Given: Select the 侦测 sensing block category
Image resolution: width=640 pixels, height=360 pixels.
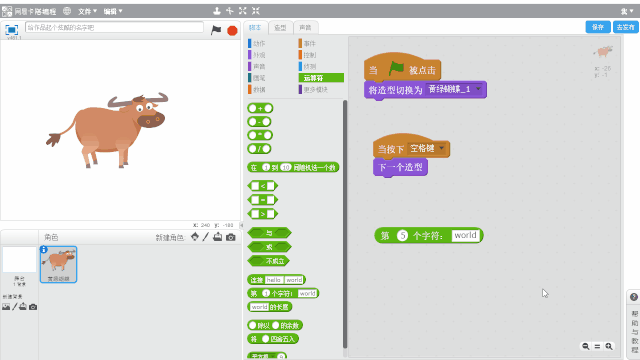Looking at the screenshot, I should point(309,66).
